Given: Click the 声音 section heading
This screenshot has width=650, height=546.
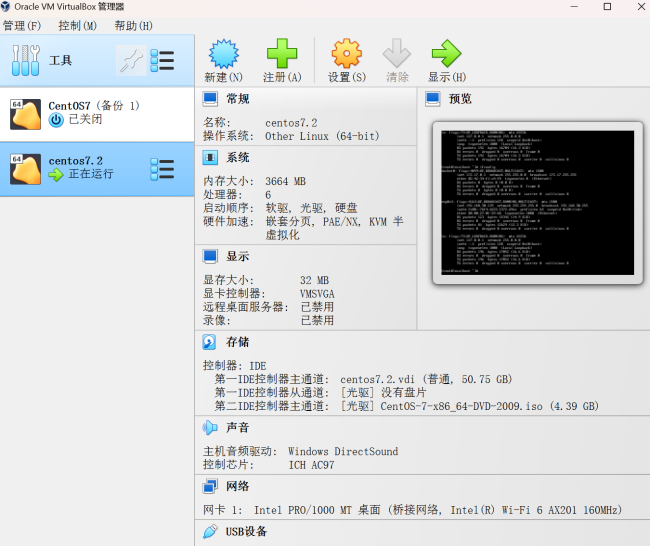Looking at the screenshot, I should pos(238,427).
